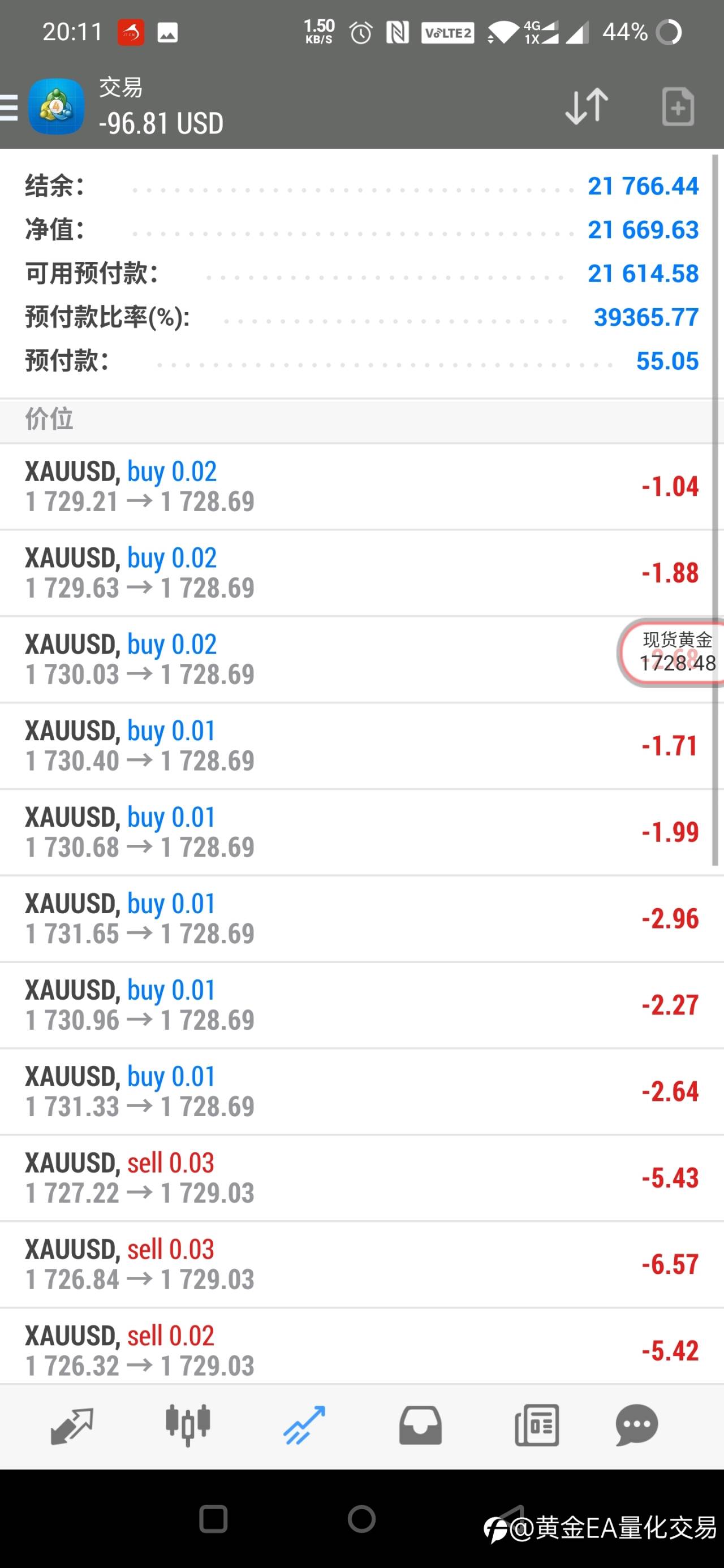The width and height of the screenshot is (724, 1568).
Task: Select the sell 0.03 position at 1 727.22
Action: (x=361, y=1178)
